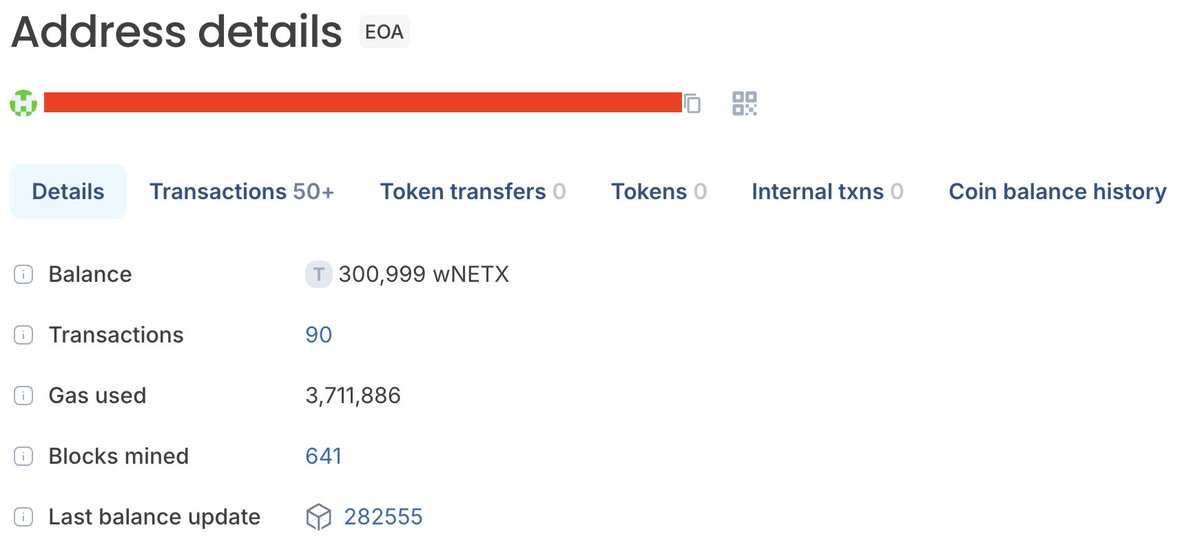This screenshot has width=1200, height=543.
Task: Show the address QR code
Action: tap(745, 103)
